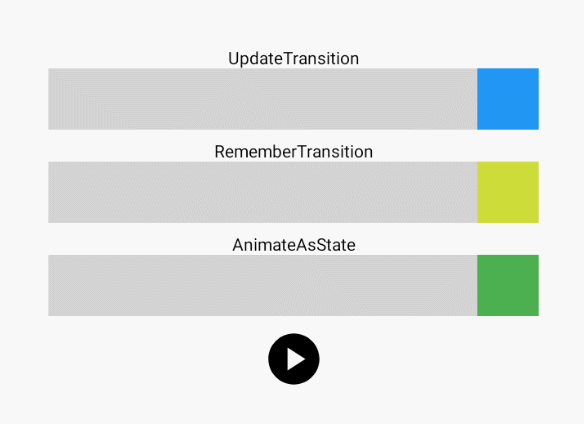
Task: Click the grey track under AnimateAsState
Action: tap(263, 285)
